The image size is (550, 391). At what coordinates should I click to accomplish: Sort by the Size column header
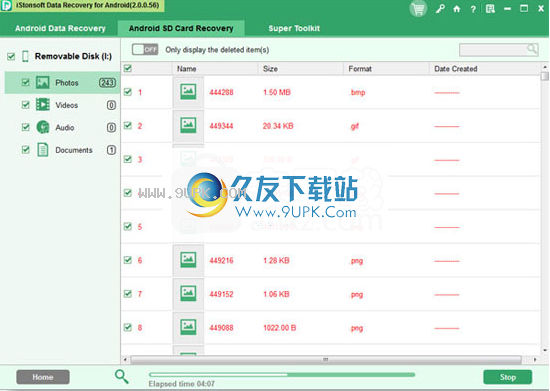click(301, 69)
